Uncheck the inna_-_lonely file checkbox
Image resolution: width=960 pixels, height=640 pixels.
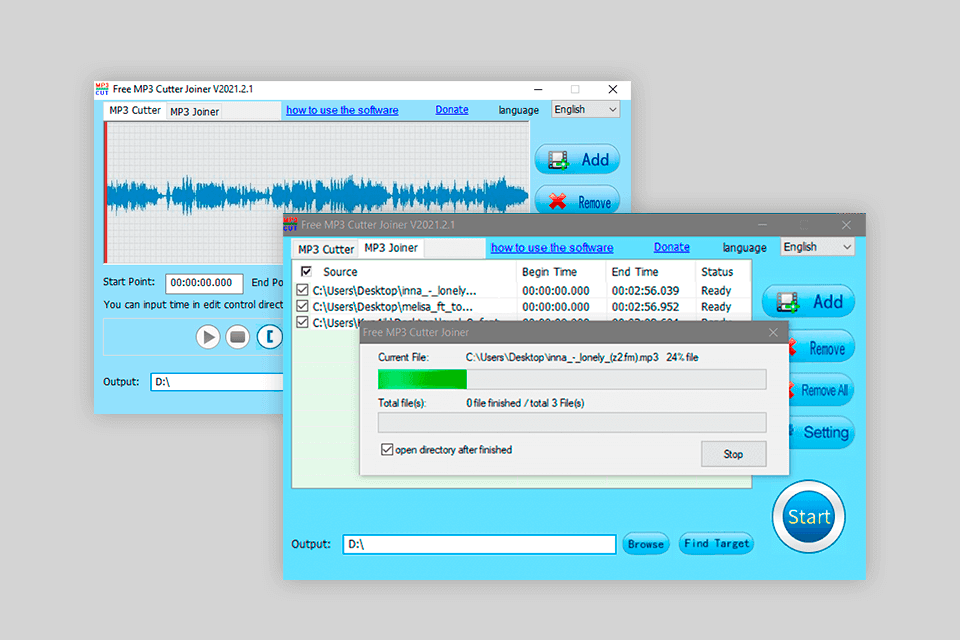[x=302, y=290]
